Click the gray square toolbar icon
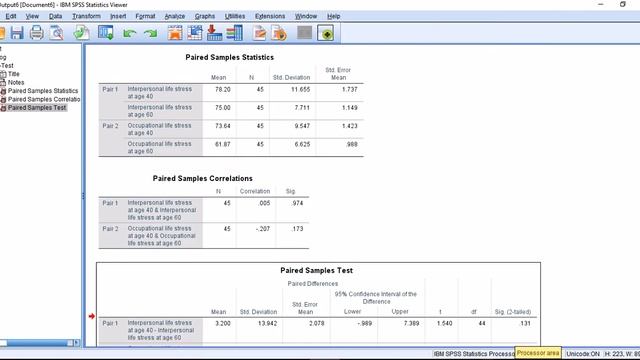Image resolution: width=640 pixels, height=360 pixels. point(304,33)
